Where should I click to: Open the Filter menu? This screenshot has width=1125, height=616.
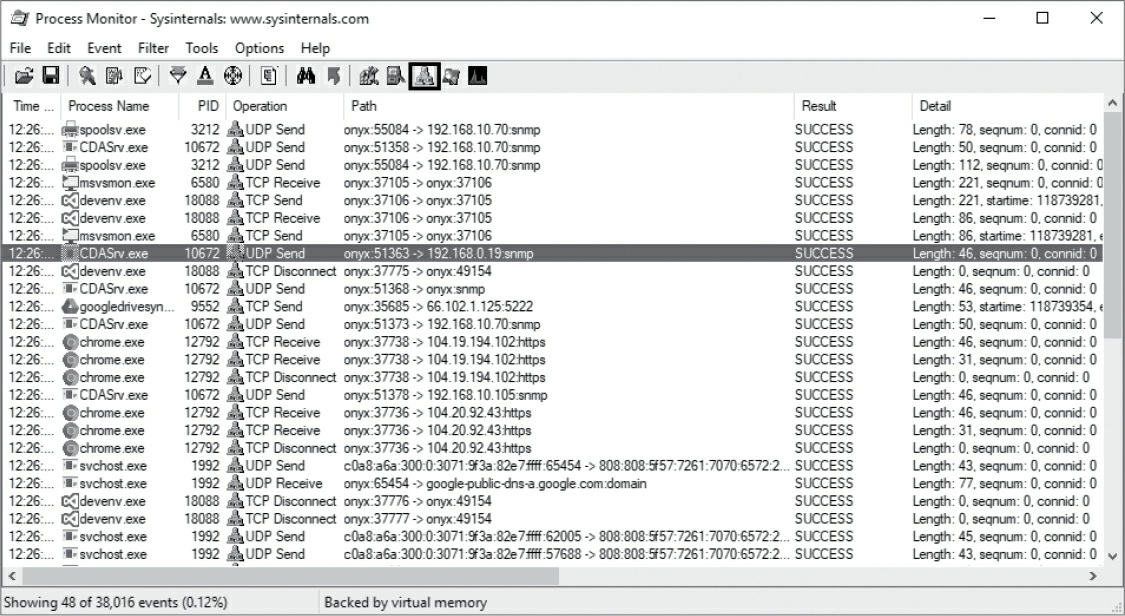pos(154,48)
